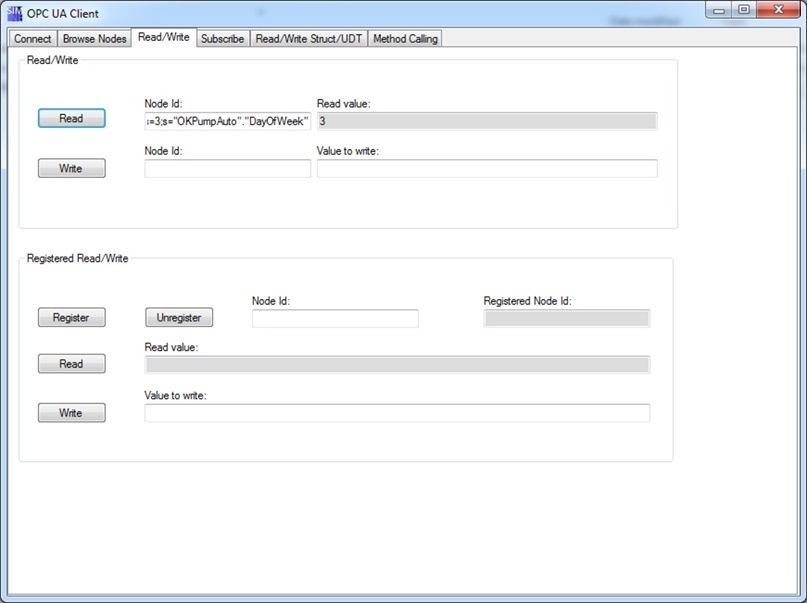Click the Value to write field in the Registered group
The width and height of the screenshot is (807, 603).
(x=397, y=413)
